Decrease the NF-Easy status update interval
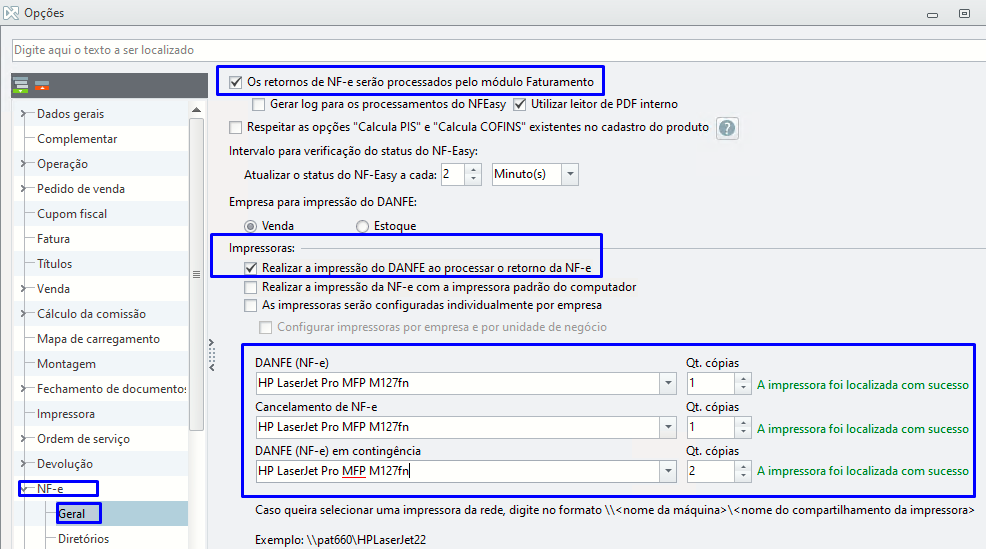The width and height of the screenshot is (986, 549). (x=474, y=179)
